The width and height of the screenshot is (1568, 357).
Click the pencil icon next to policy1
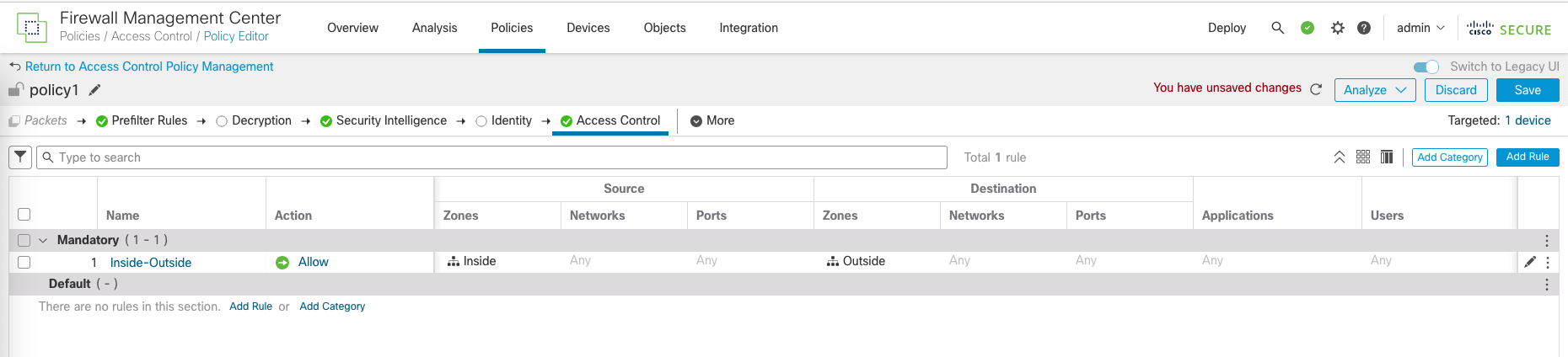95,90
